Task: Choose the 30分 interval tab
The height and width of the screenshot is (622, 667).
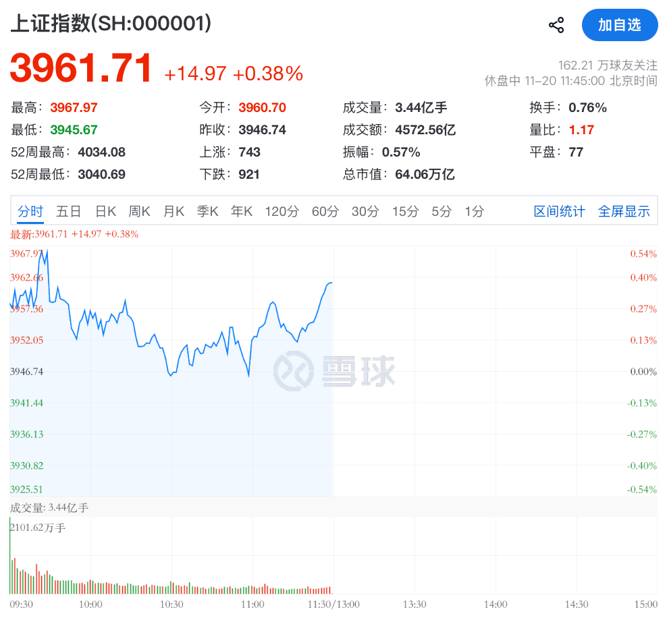Action: pos(365,211)
